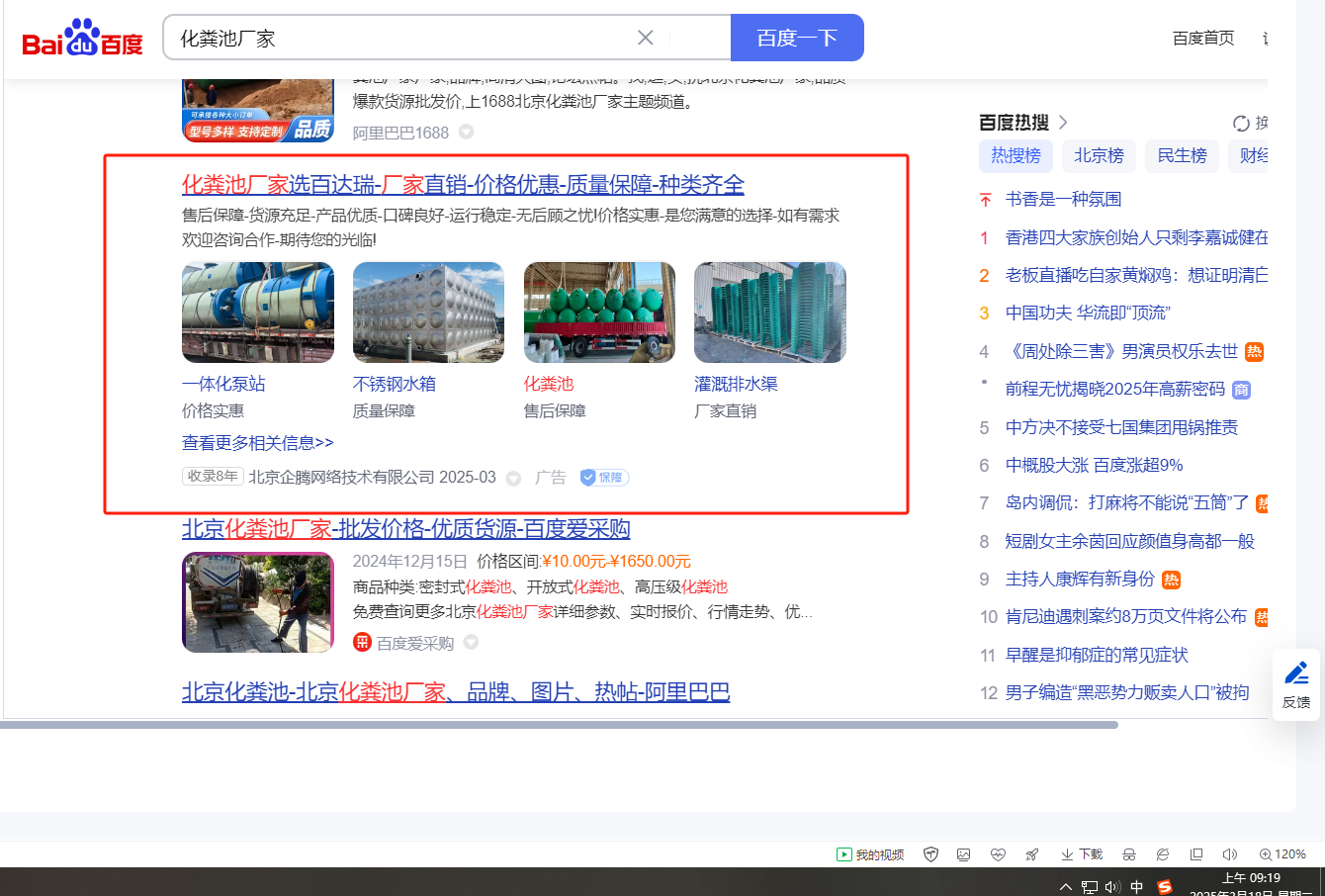Screen dimensions: 1325x896
Task: Click the rocket speed-up icon
Action: (x=1032, y=854)
